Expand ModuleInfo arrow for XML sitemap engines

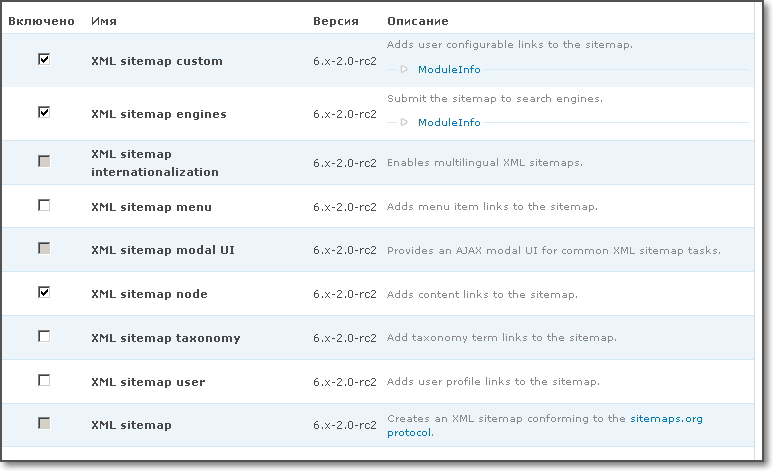[404, 123]
